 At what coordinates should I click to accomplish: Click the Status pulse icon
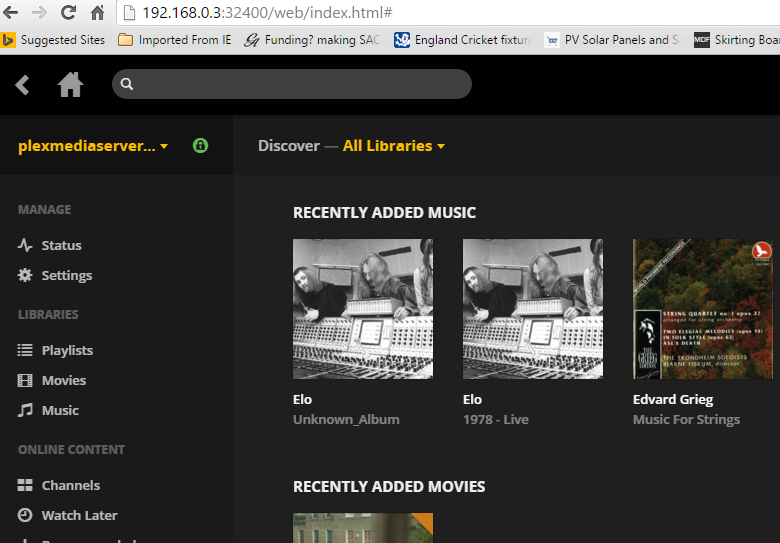pos(25,245)
